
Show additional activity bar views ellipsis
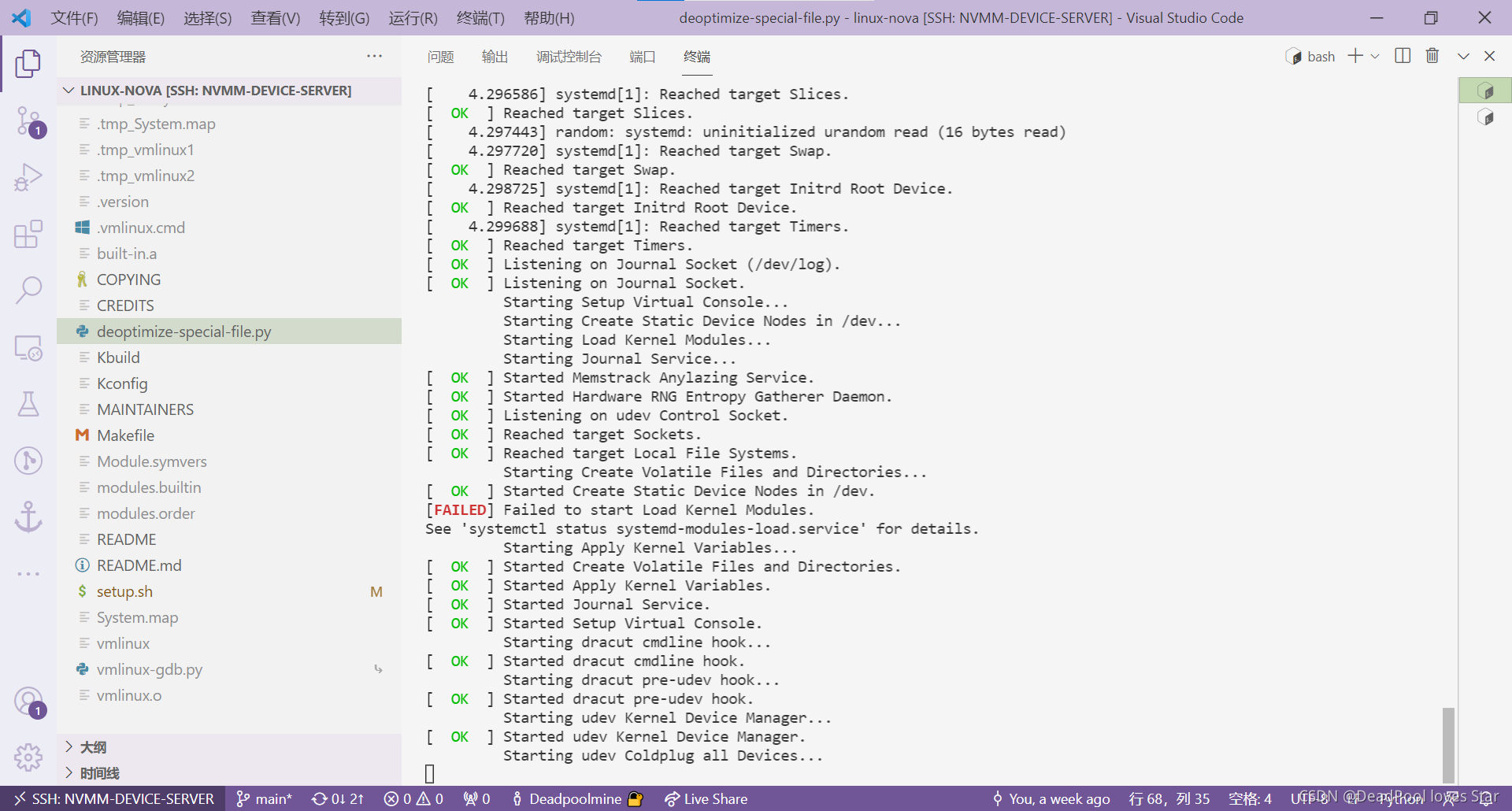click(x=28, y=574)
